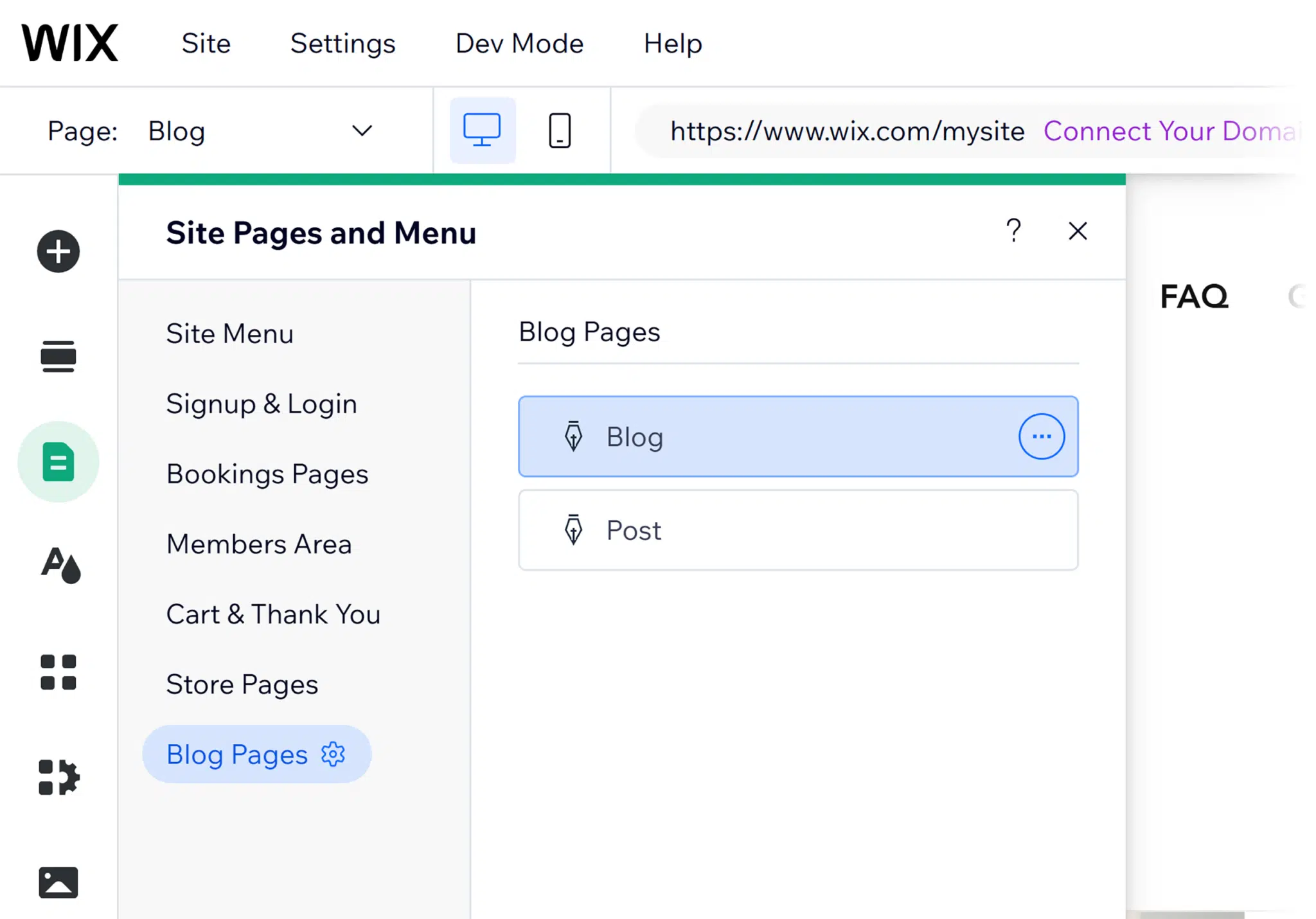Image resolution: width=1316 pixels, height=919 pixels.
Task: Select the Post page row
Action: (798, 530)
